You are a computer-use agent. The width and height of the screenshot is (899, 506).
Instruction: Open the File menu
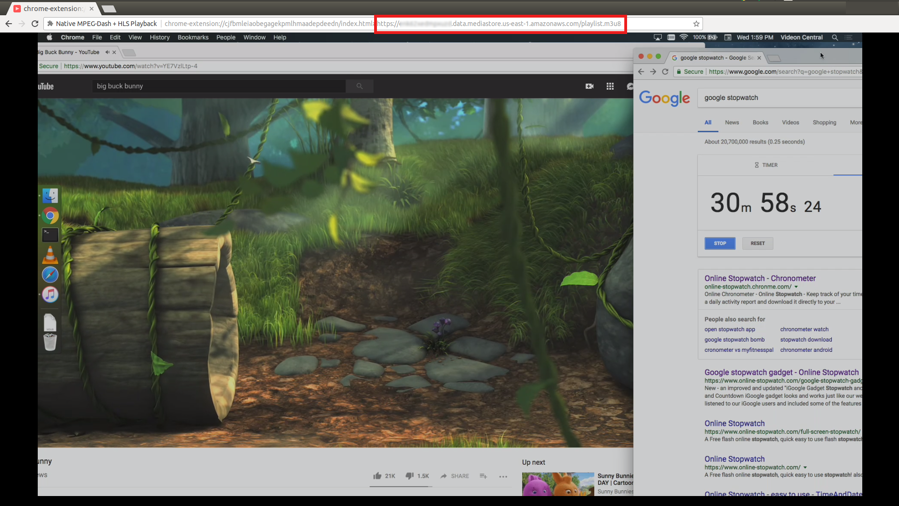(x=97, y=37)
